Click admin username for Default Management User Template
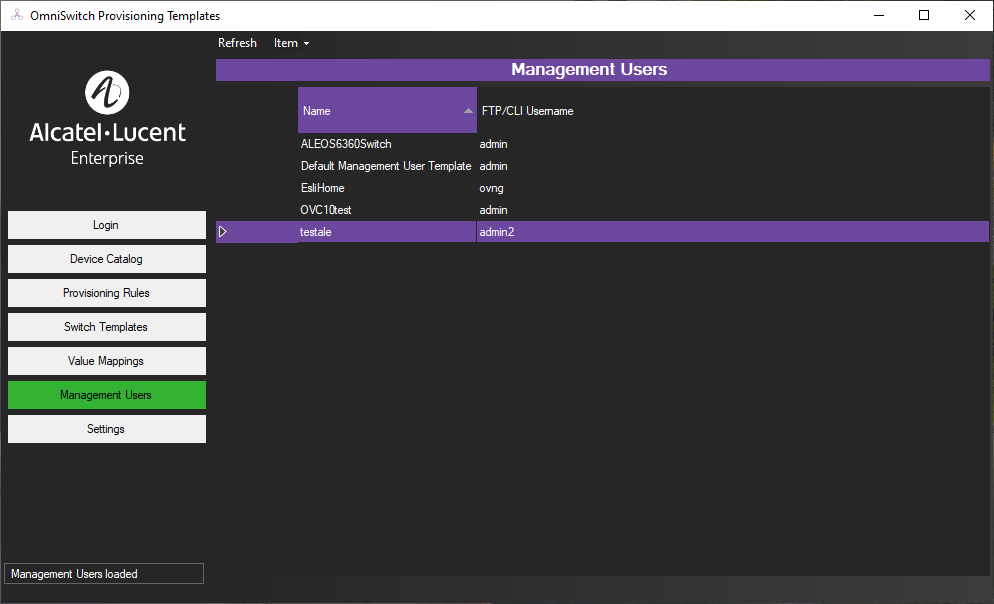This screenshot has width=994, height=604. coord(493,166)
